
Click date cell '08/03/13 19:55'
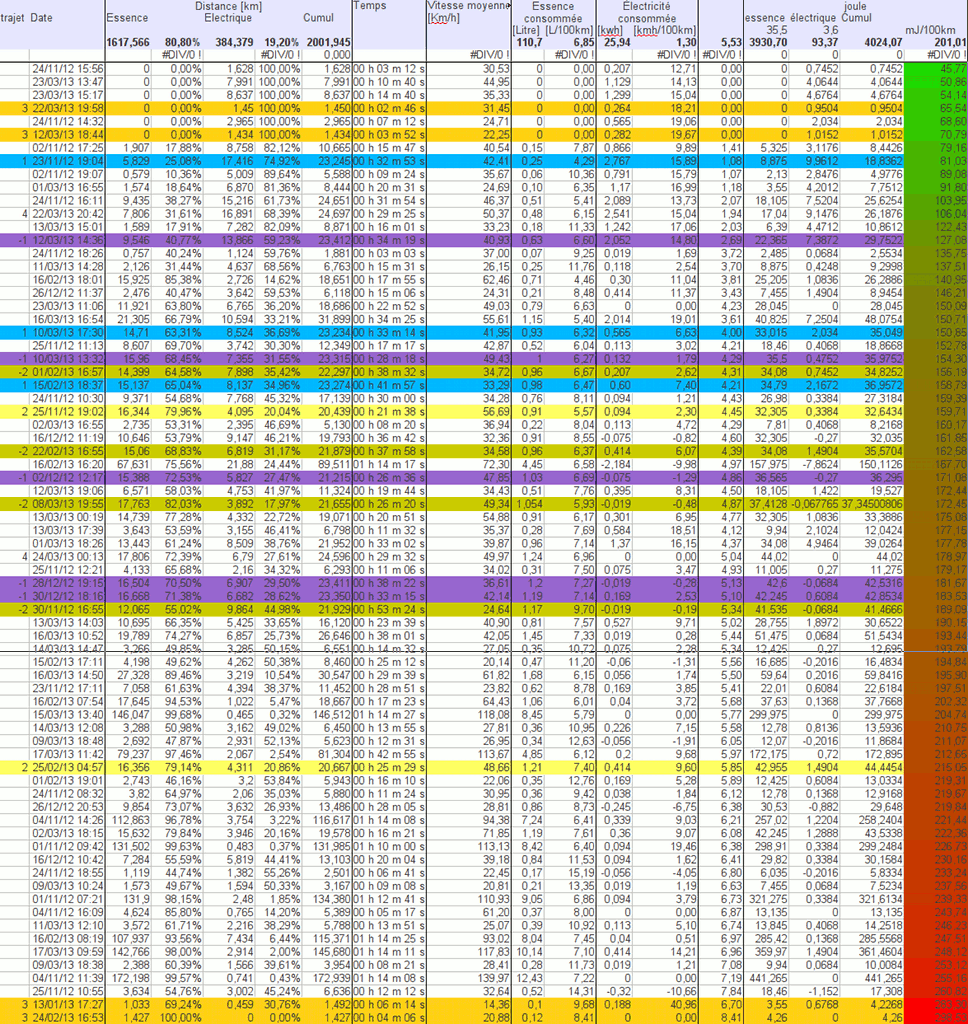(67, 504)
